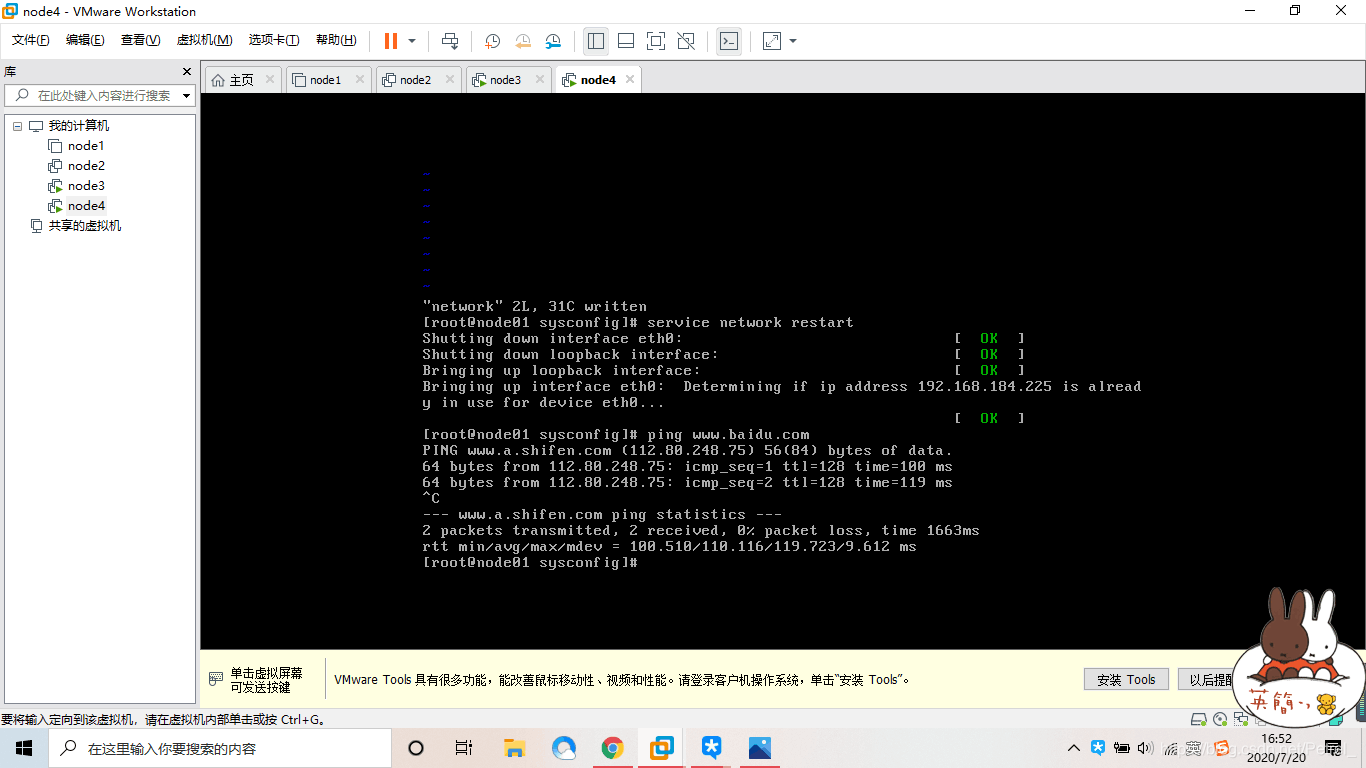Toggle Unity mode icon
Image resolution: width=1366 pixels, height=768 pixels.
686,41
